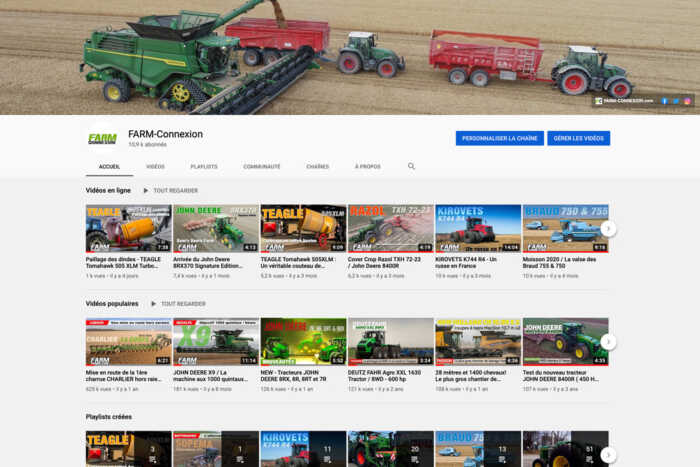The image size is (700, 467).
Task: Click GÉRER LES VIDÉOS button
Action: click(579, 138)
